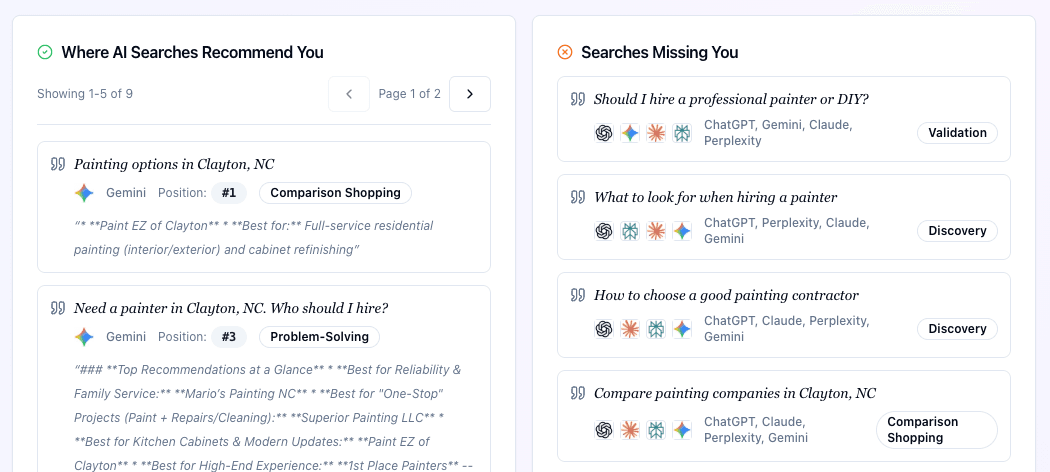Click the Problem-Solving tag
Viewport: 1050px width, 472px height.
pos(320,337)
